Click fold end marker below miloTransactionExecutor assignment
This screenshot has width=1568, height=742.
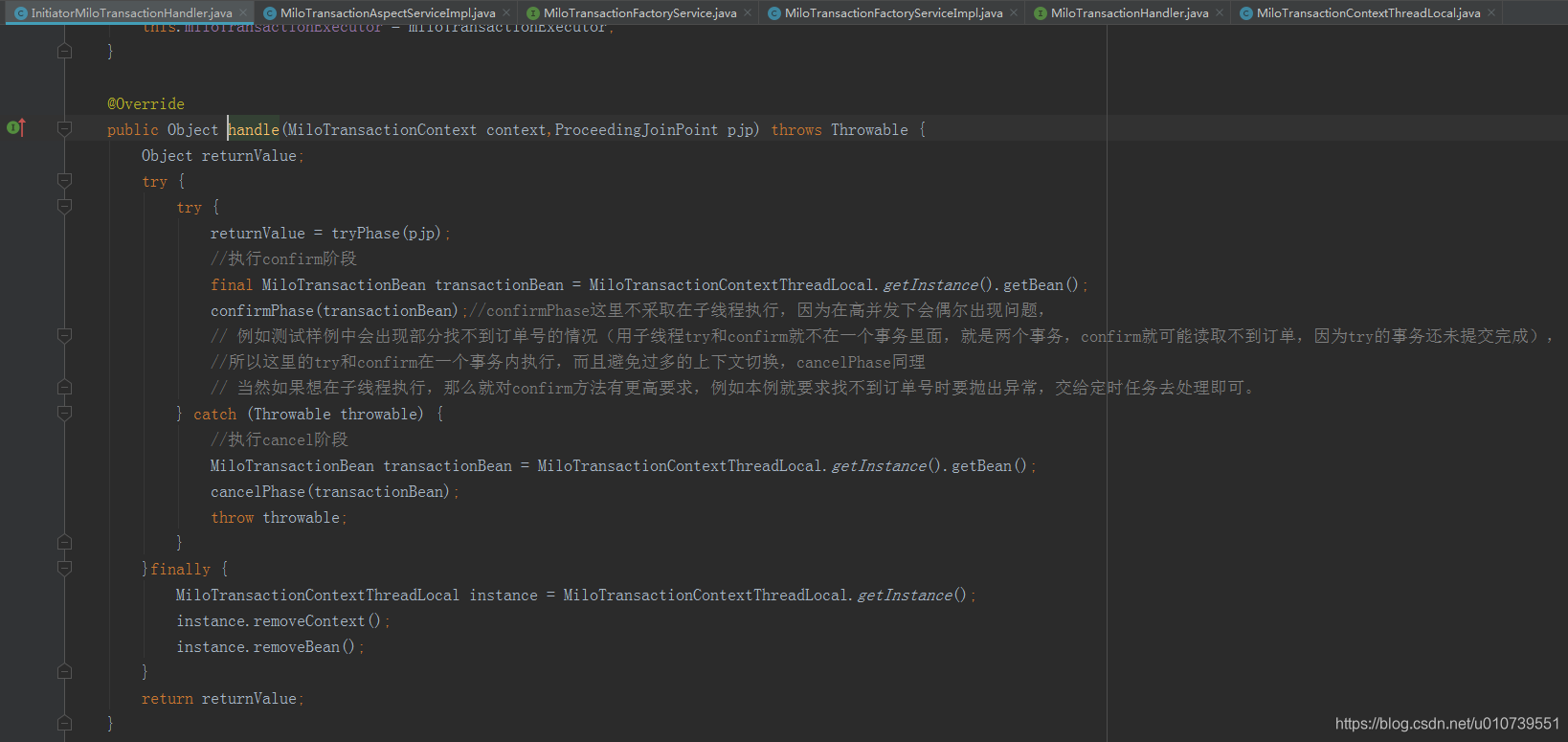(64, 51)
